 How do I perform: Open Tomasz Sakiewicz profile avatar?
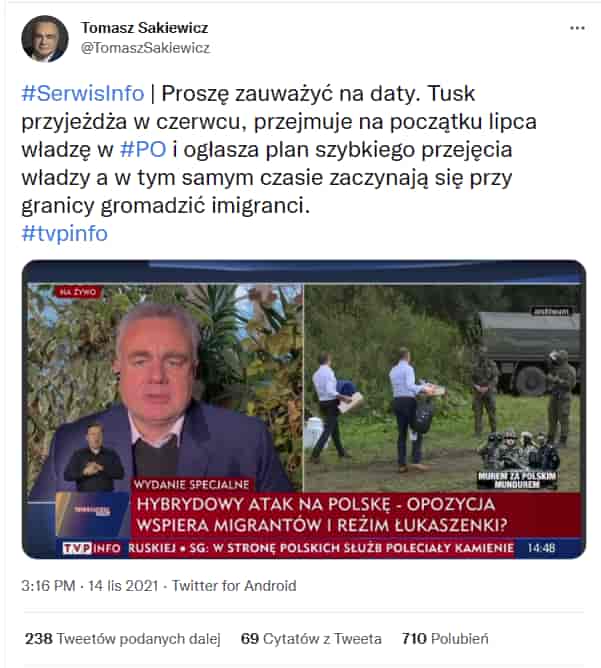click(x=45, y=39)
